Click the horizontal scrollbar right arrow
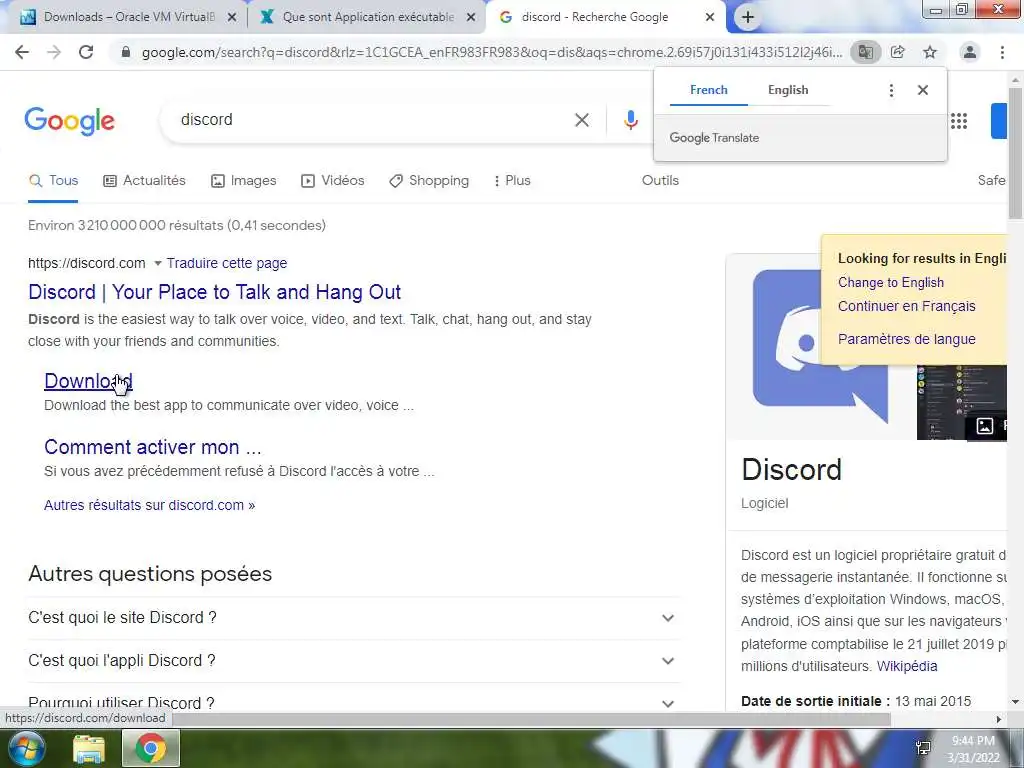Viewport: 1024px width, 768px height. point(999,719)
